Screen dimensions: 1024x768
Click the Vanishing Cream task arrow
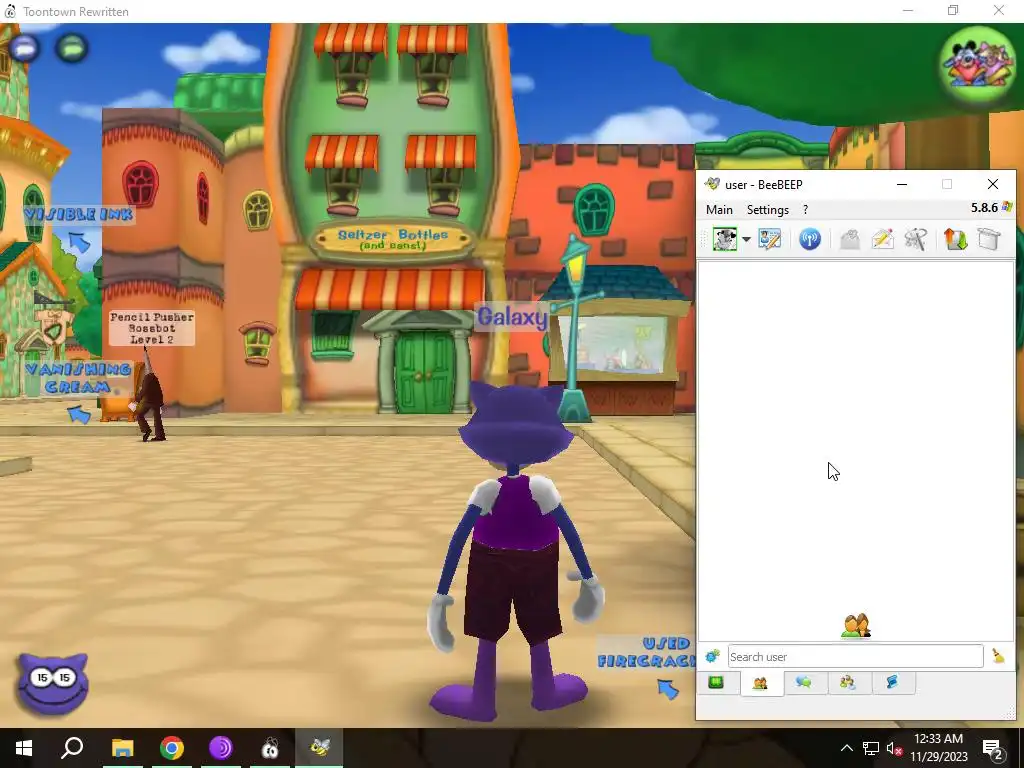pos(79,413)
